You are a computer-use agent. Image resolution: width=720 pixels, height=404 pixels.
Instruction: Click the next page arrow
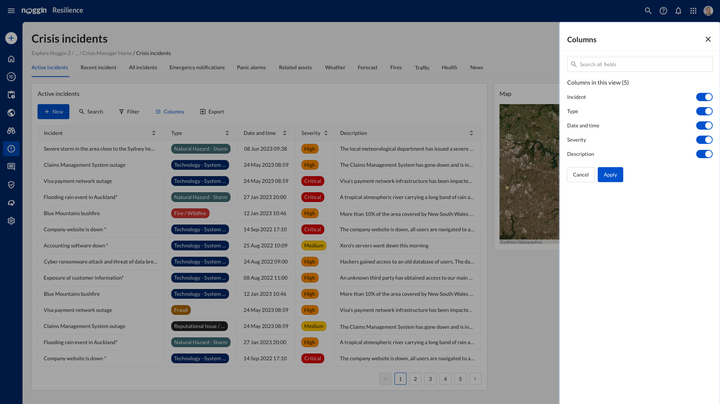pyautogui.click(x=475, y=379)
